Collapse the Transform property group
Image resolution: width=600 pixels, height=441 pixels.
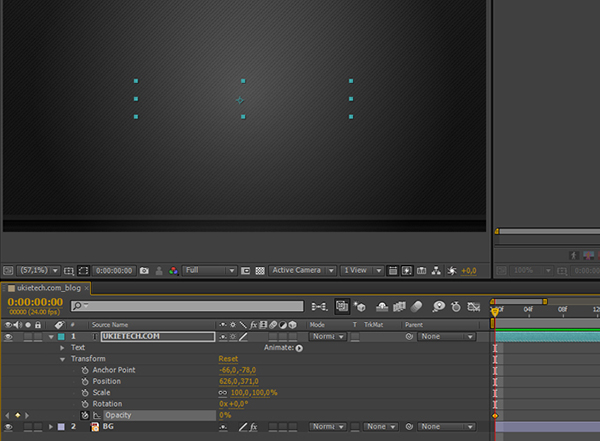[62, 359]
